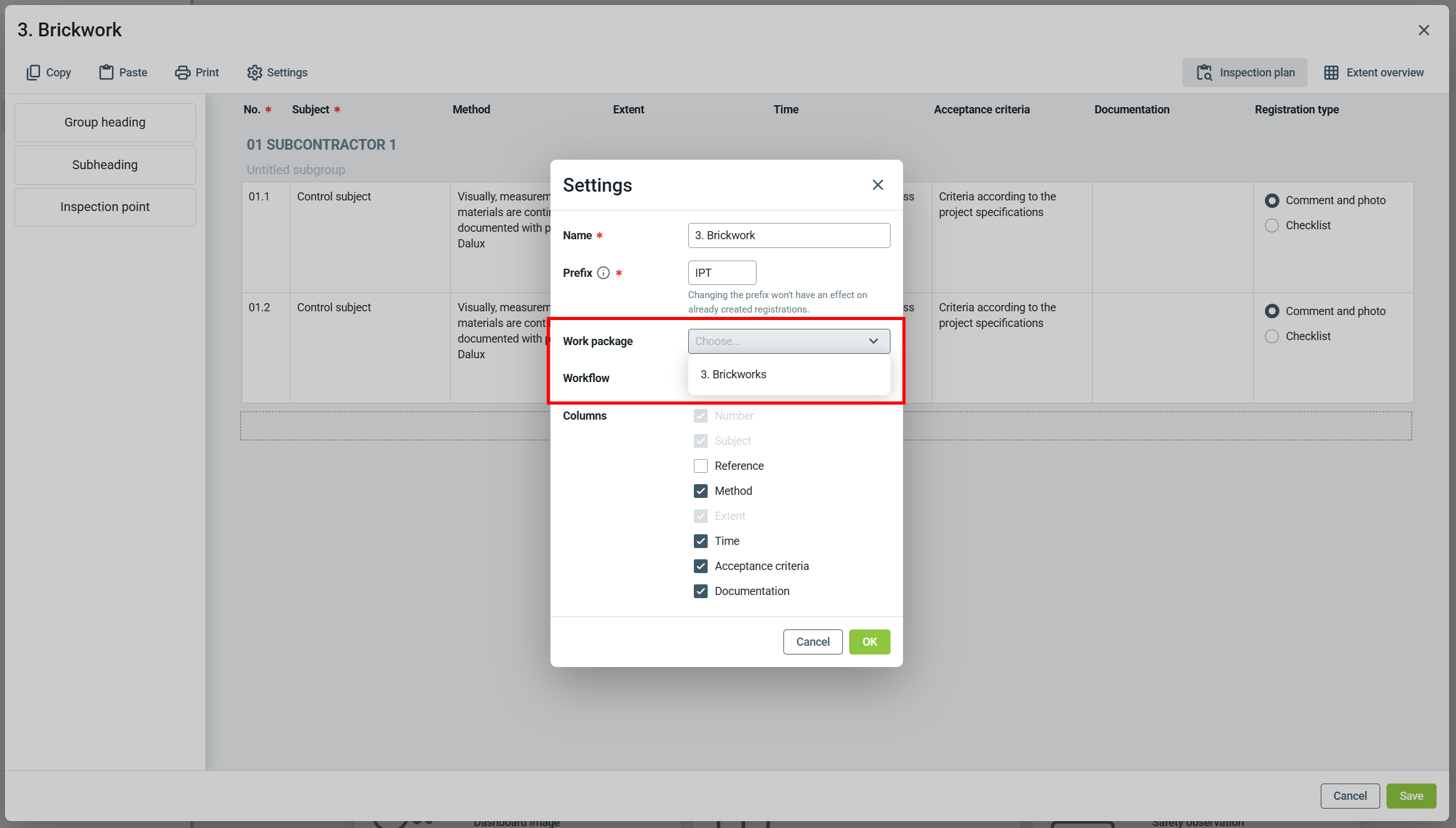Add a Subheading
1456x828 pixels.
tap(105, 165)
